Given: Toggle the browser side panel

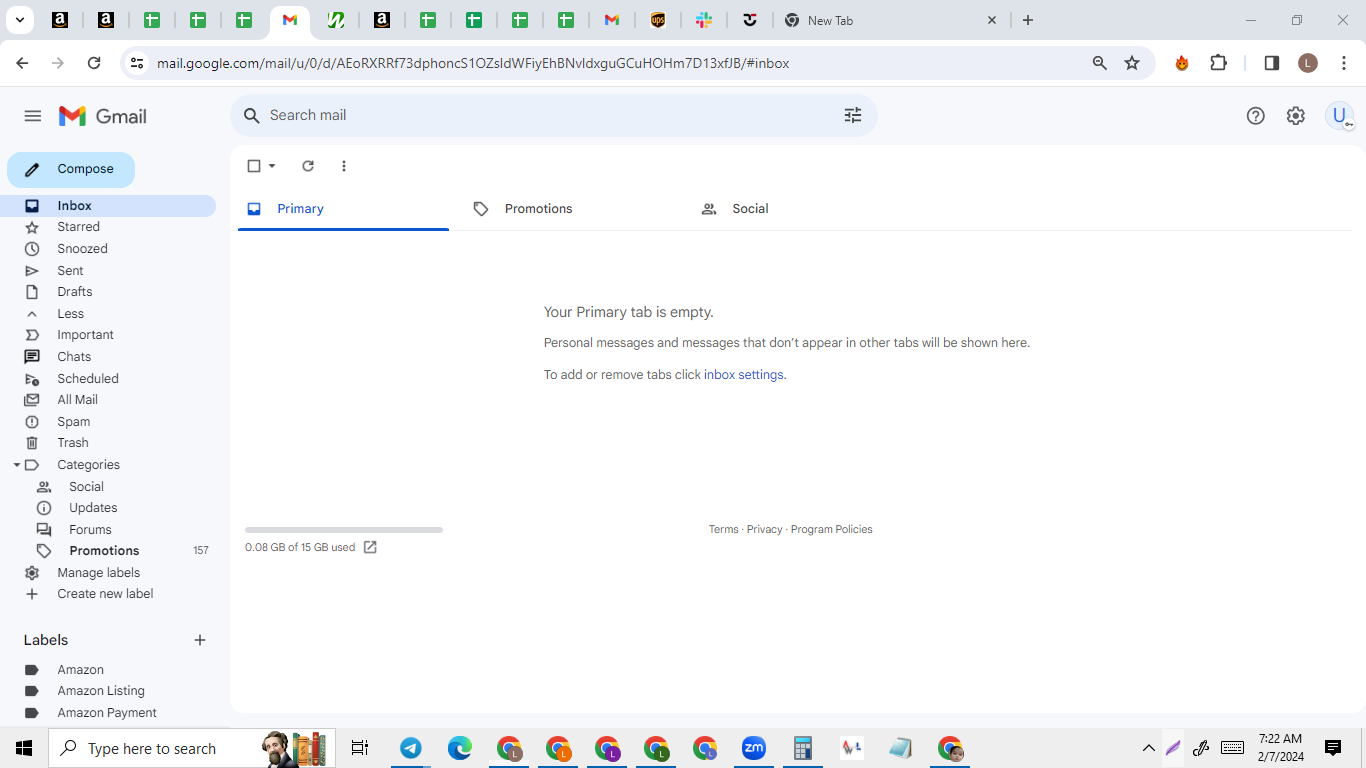Looking at the screenshot, I should pos(1272,63).
